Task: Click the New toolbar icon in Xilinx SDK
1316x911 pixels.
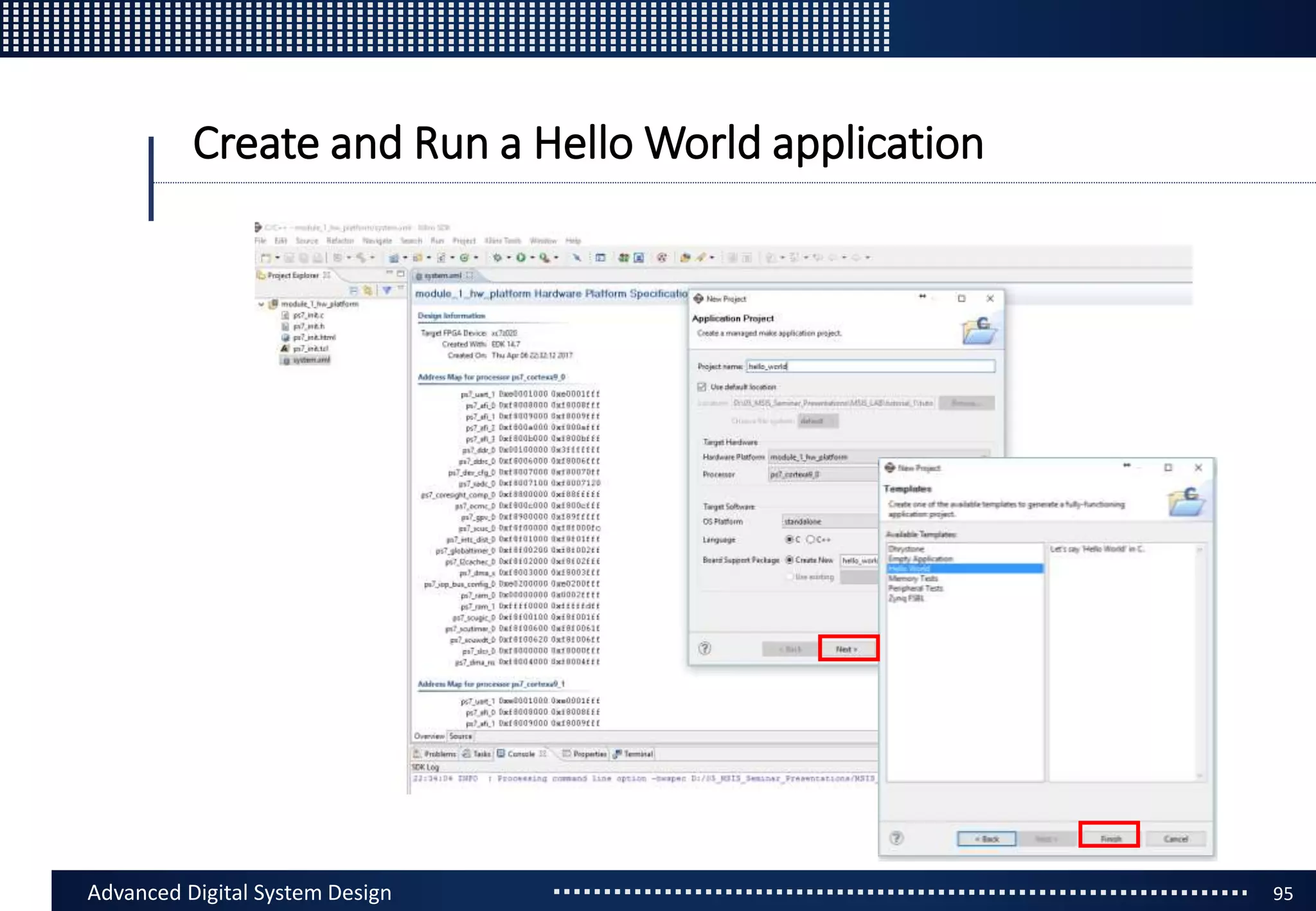Action: 265,258
